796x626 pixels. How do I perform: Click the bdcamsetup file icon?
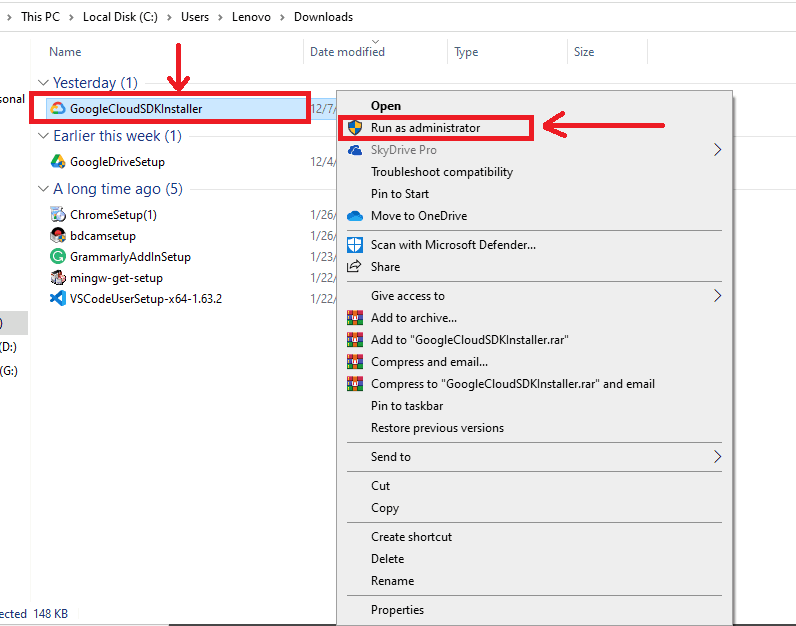(x=58, y=236)
